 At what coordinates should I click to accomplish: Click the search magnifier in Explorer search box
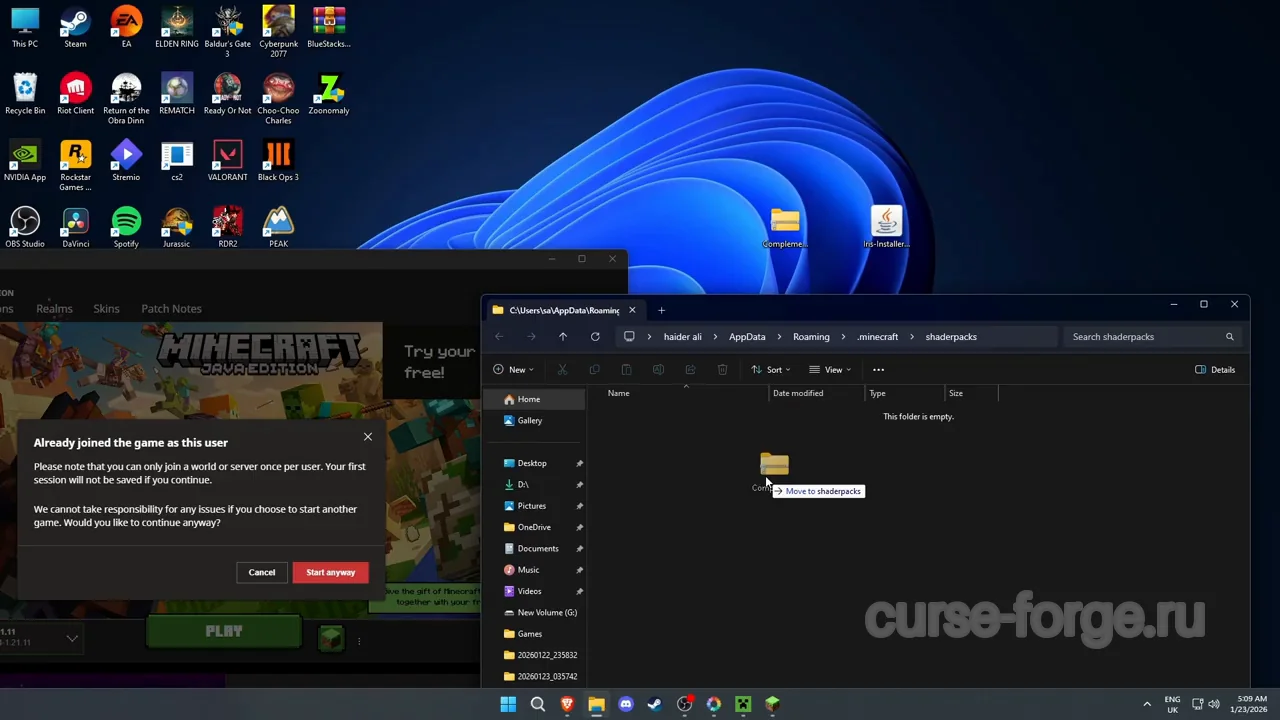[1230, 337]
